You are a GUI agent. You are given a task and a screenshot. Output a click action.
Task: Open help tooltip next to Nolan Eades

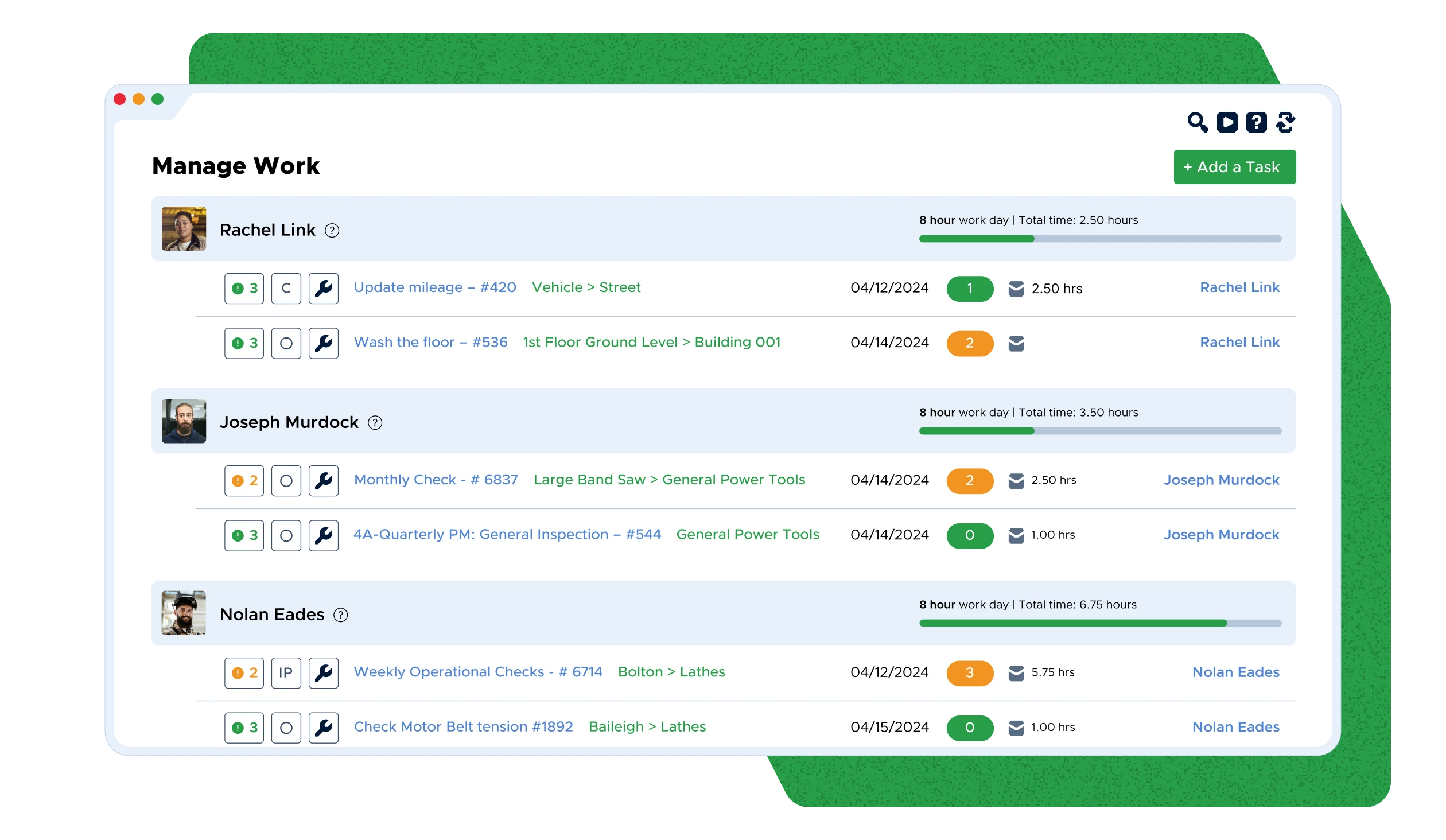coord(341,615)
